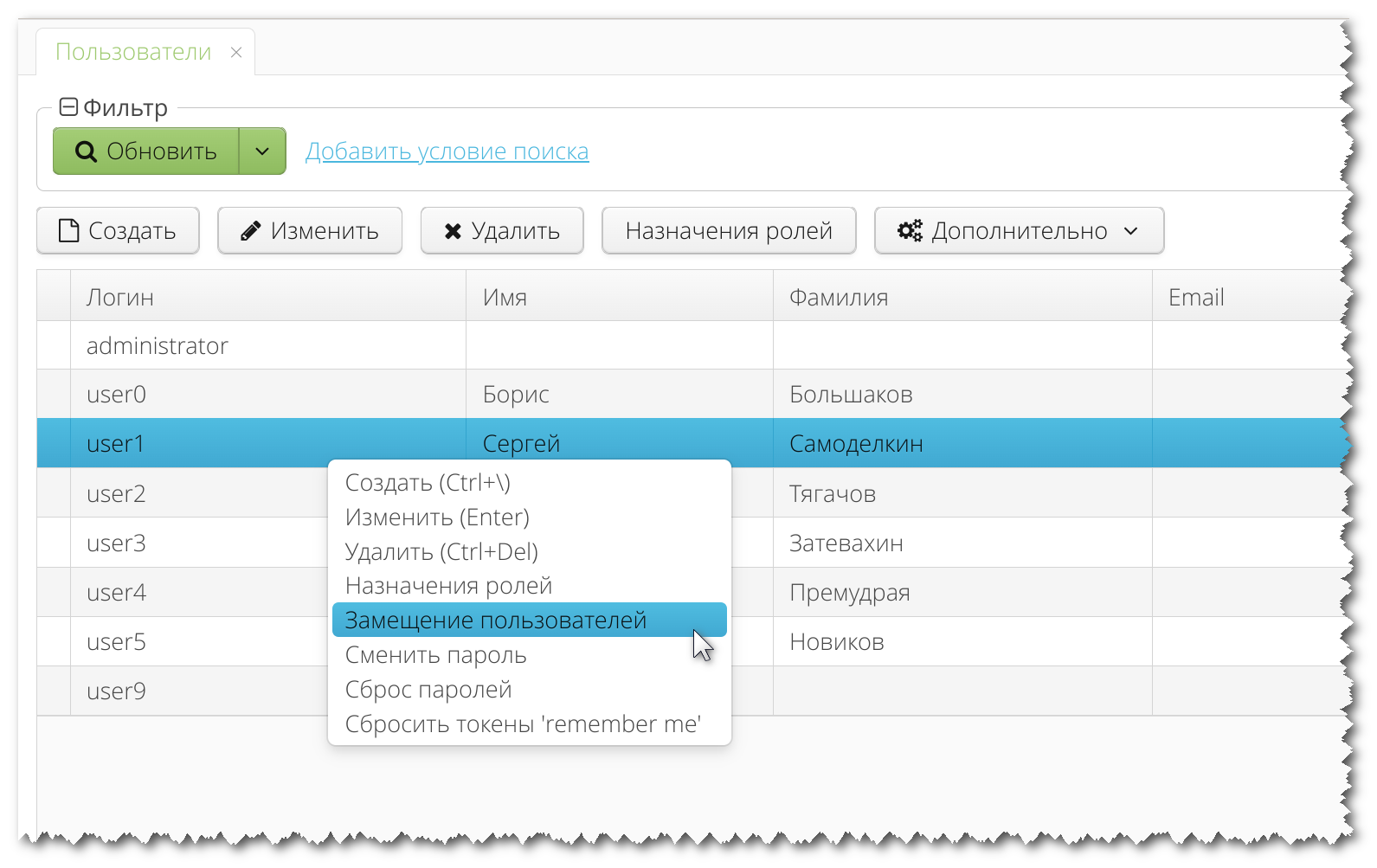
Task: Click the surname Самоделкин
Action: click(856, 443)
